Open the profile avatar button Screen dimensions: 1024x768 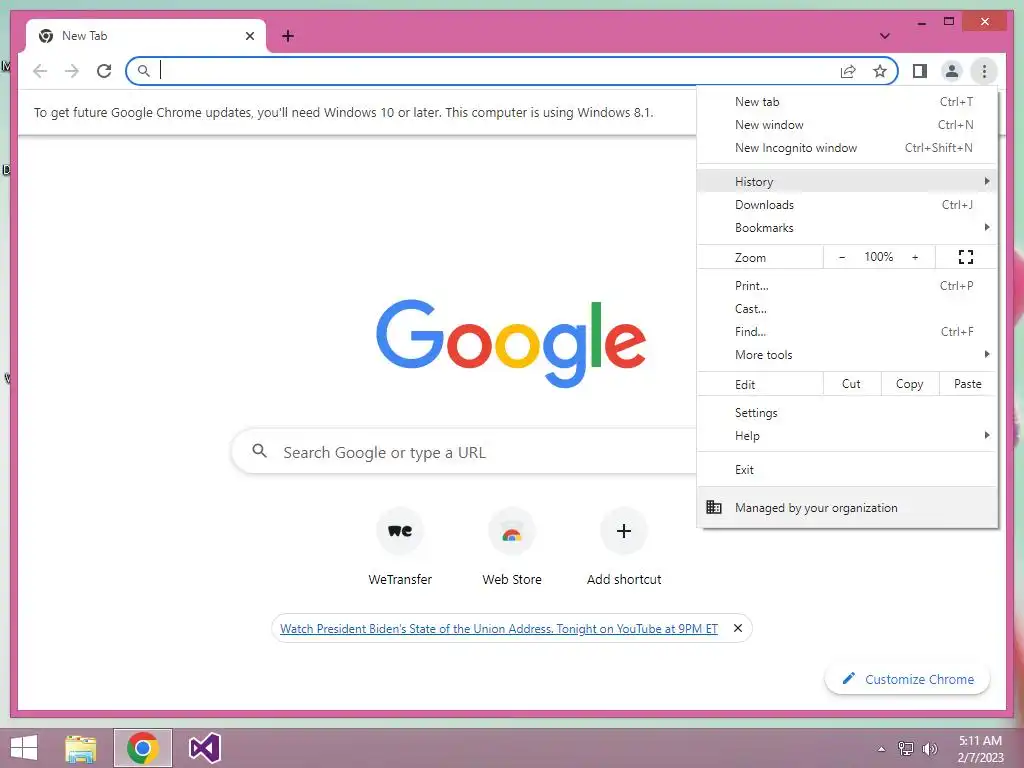pos(952,71)
